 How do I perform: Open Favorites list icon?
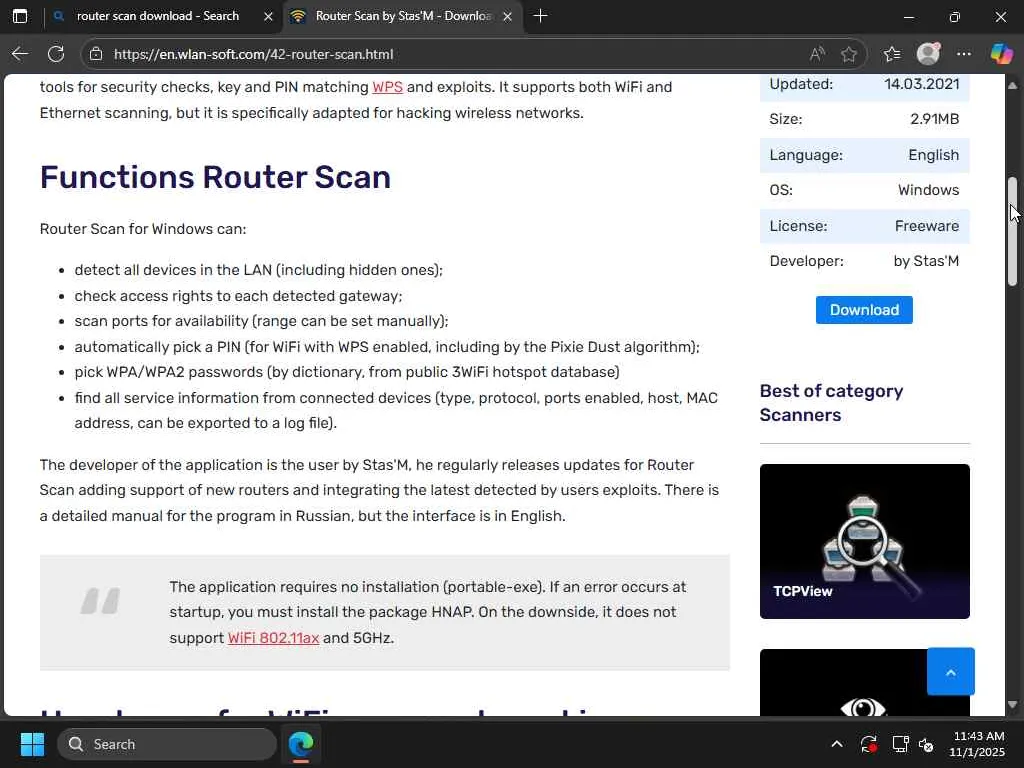[891, 54]
